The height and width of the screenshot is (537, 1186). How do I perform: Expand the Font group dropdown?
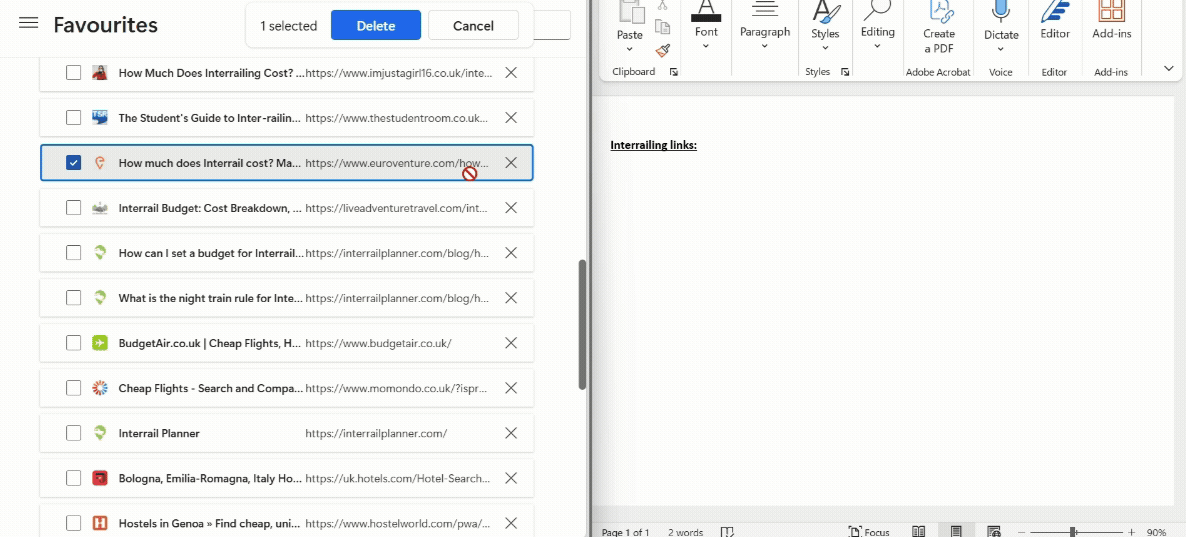click(706, 46)
